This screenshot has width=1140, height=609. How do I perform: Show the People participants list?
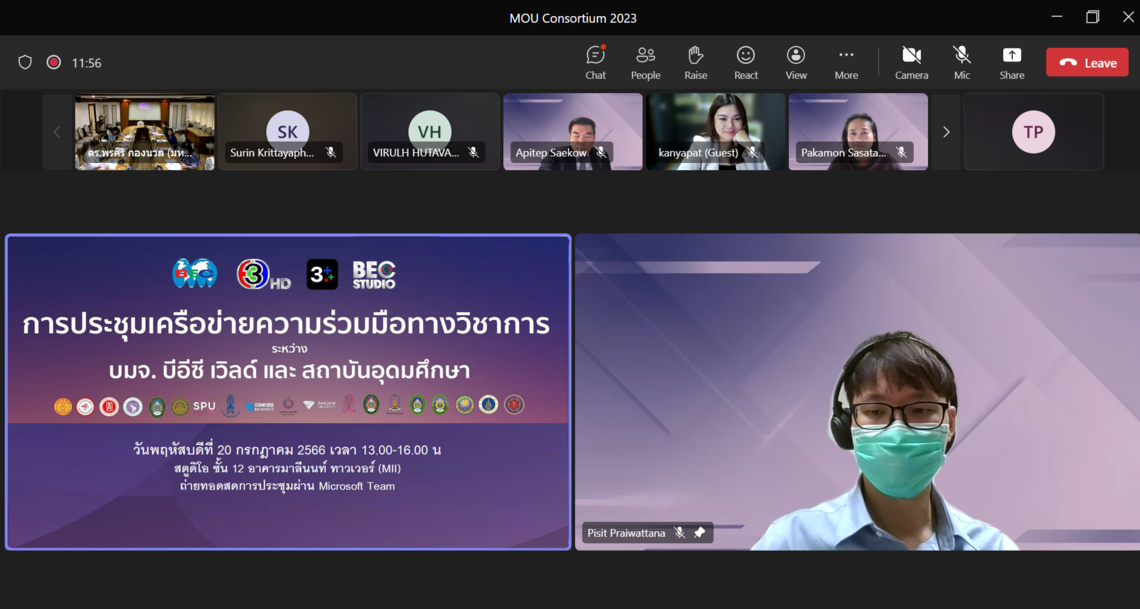pyautogui.click(x=645, y=62)
